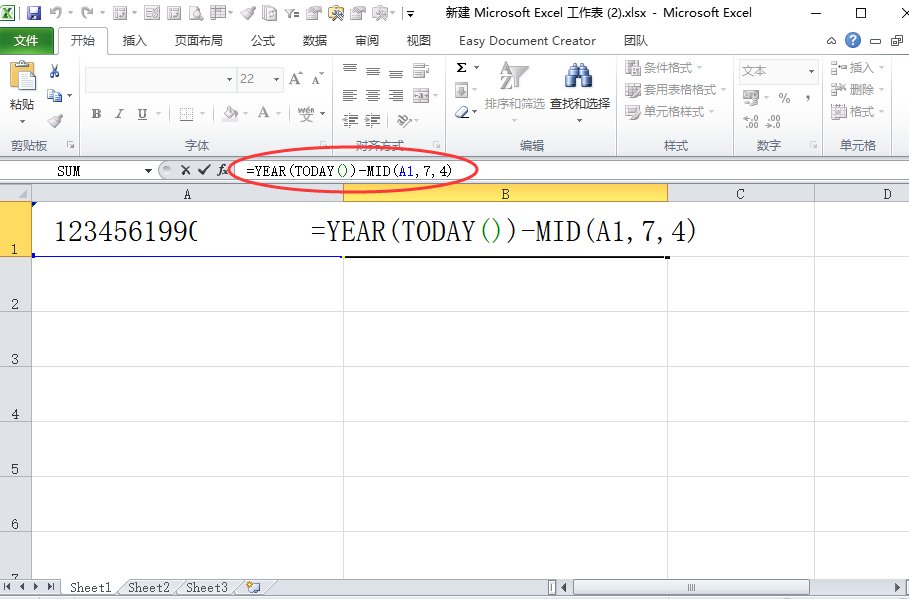Toggle Italic formatting button
Screen dimensions: 909x599
pos(120,114)
